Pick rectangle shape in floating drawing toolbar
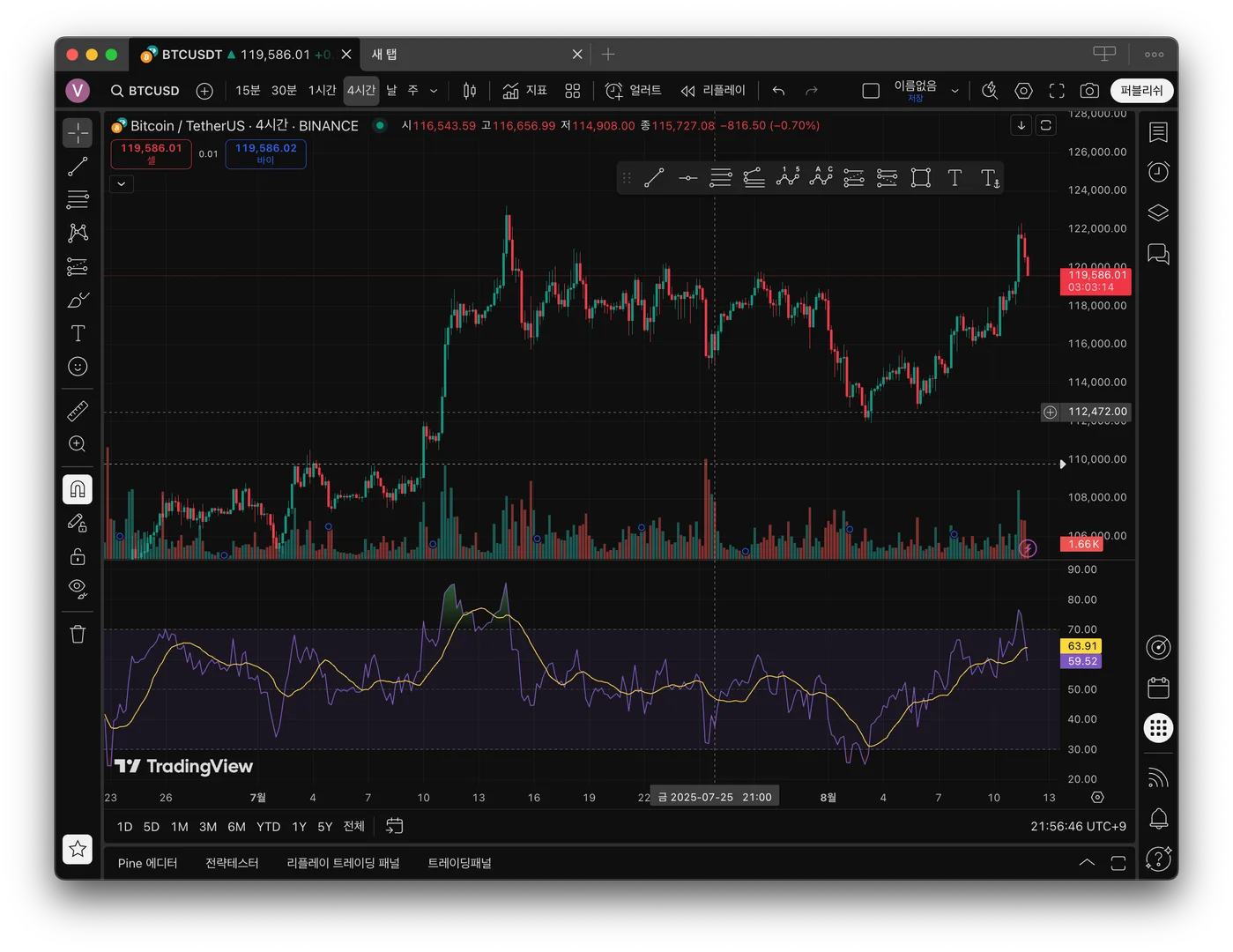This screenshot has width=1233, height=952. (x=921, y=178)
